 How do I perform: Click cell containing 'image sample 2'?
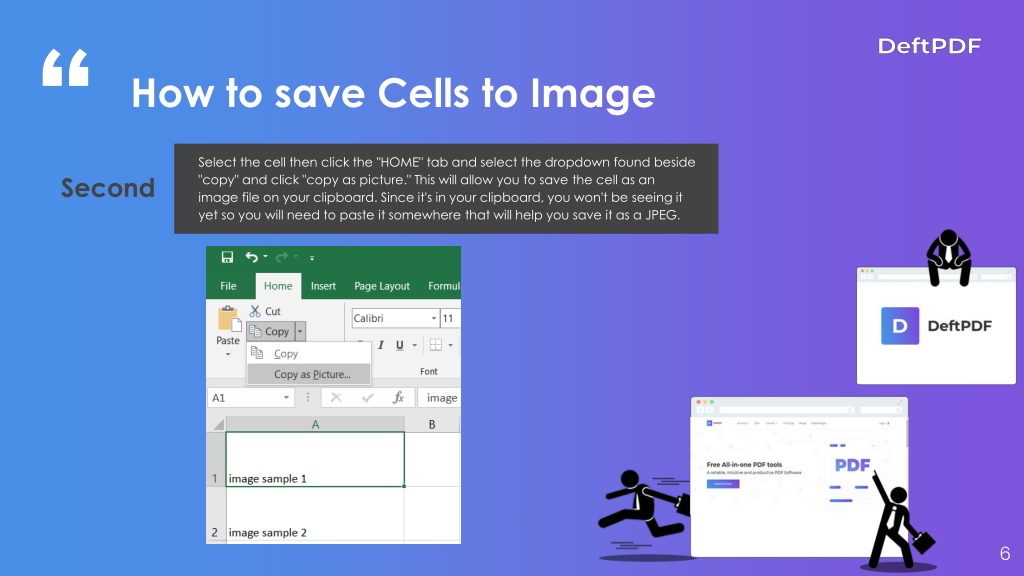(x=315, y=515)
